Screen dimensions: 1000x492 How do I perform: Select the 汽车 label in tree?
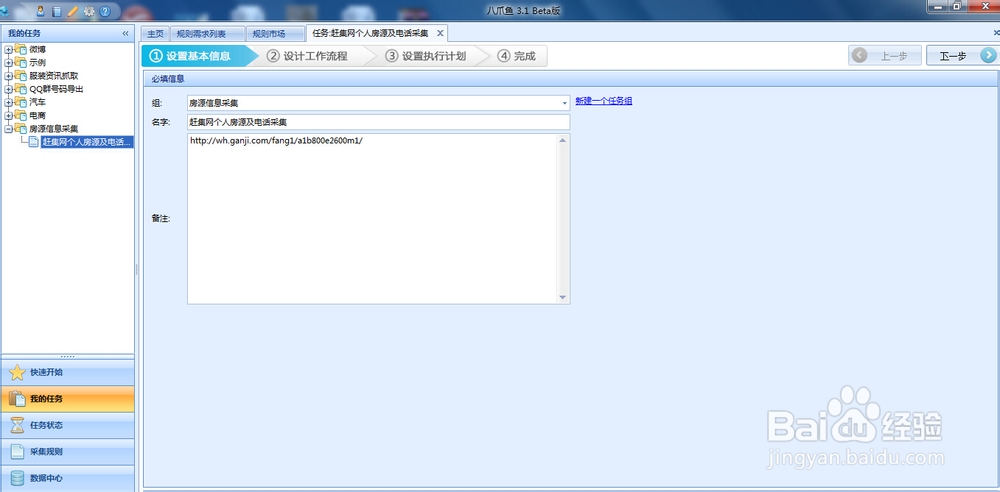pyautogui.click(x=38, y=102)
